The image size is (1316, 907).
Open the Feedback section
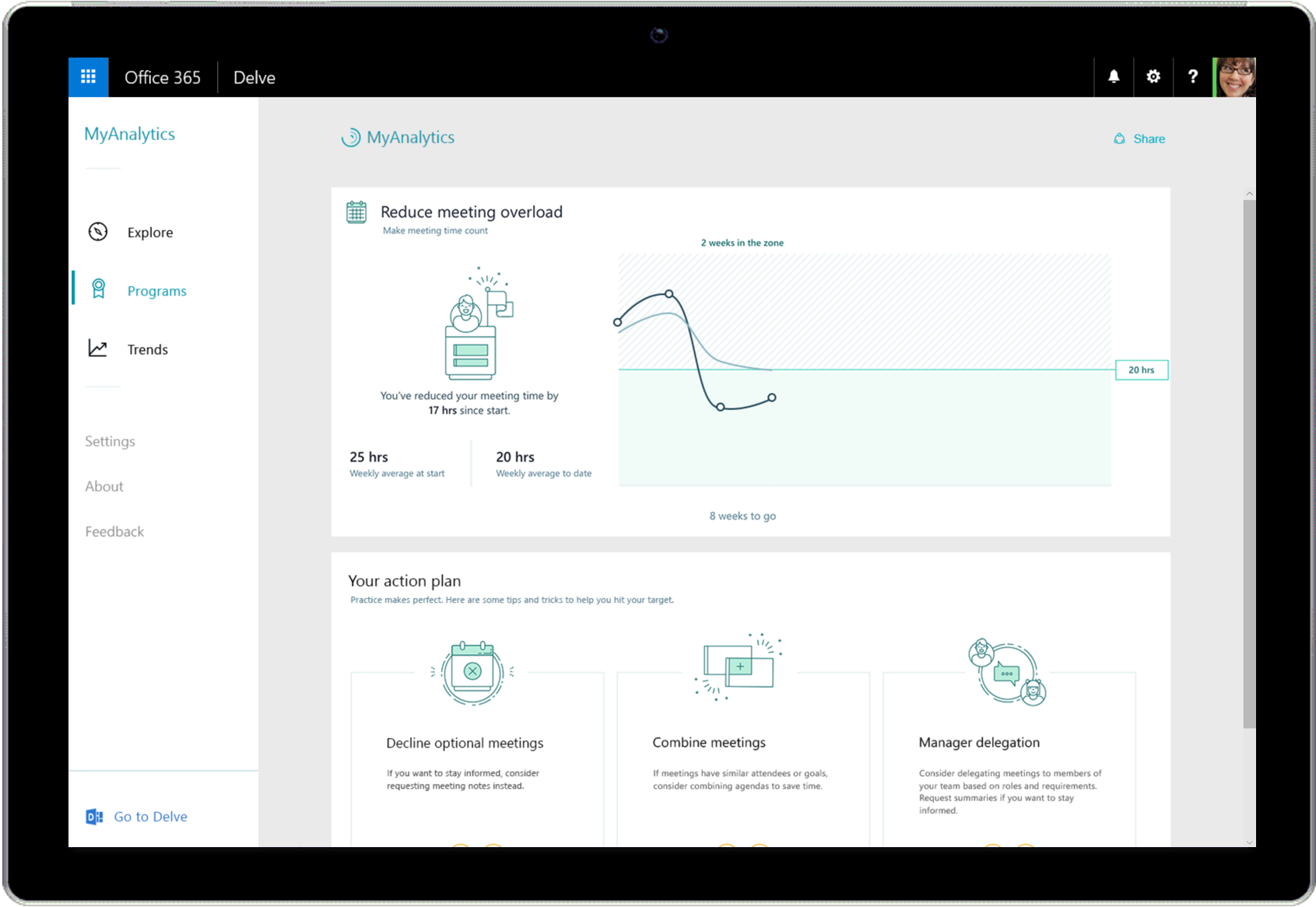114,531
